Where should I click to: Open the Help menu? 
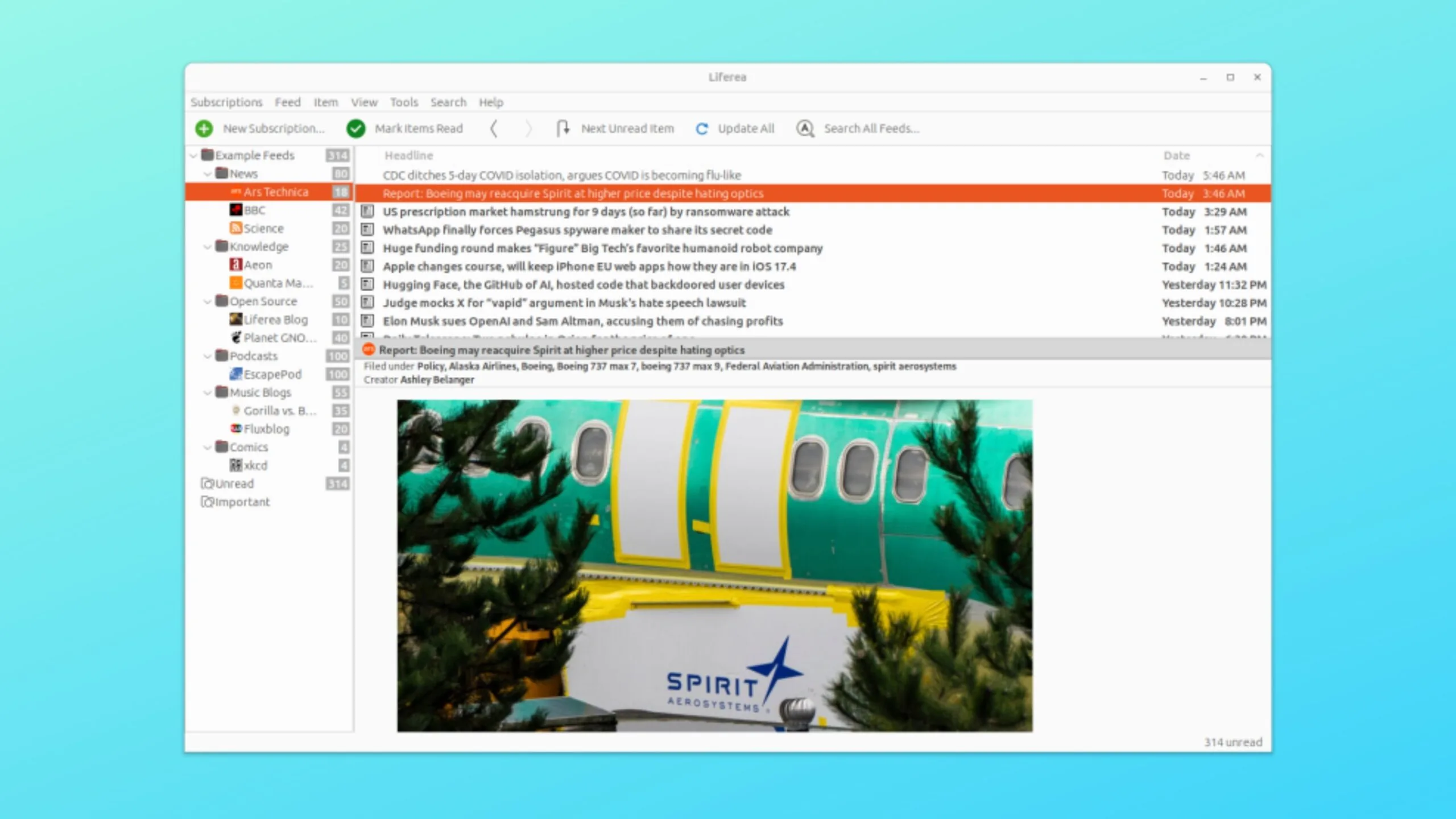[491, 102]
